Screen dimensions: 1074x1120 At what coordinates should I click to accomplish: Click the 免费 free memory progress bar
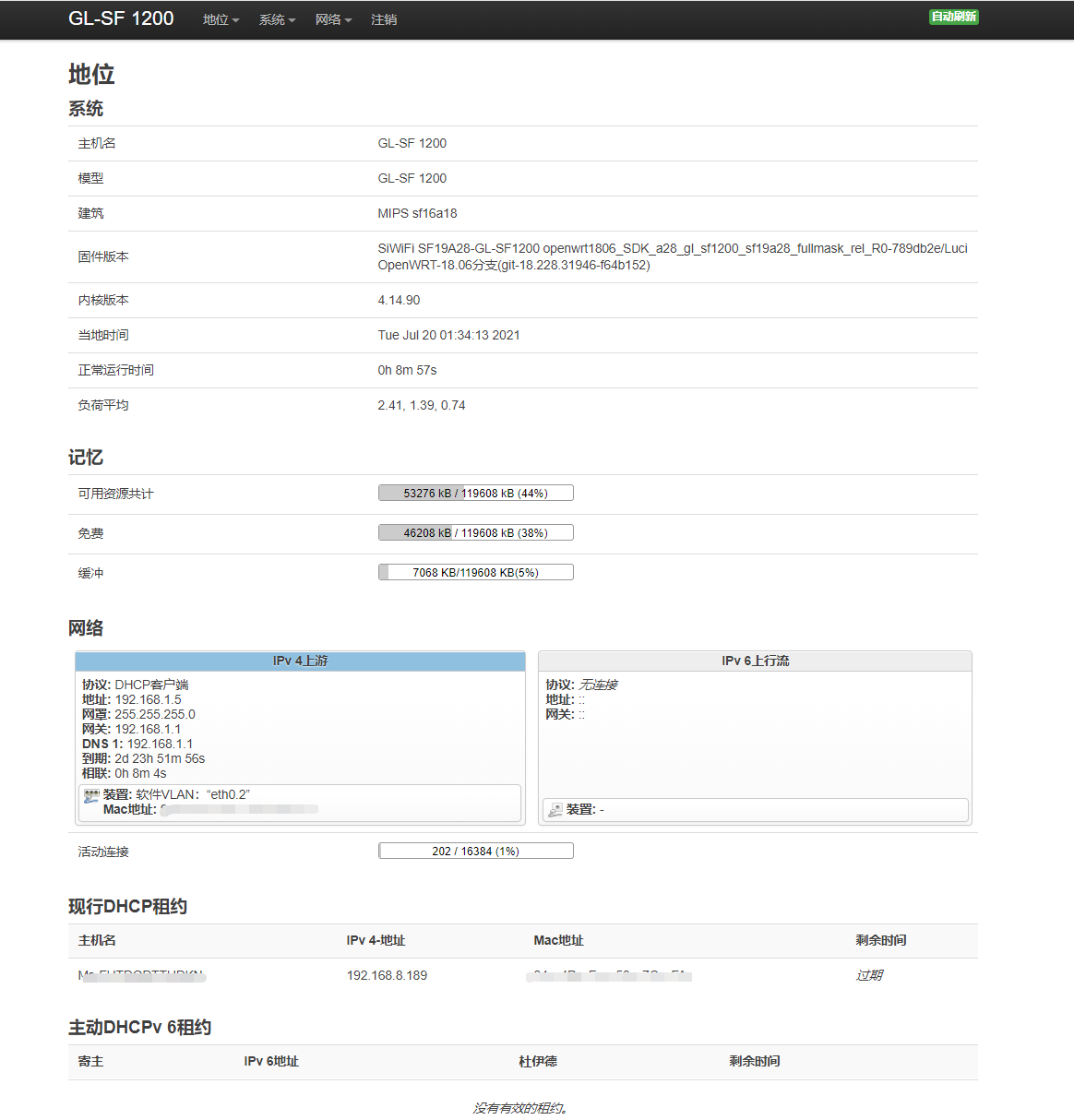point(475,532)
